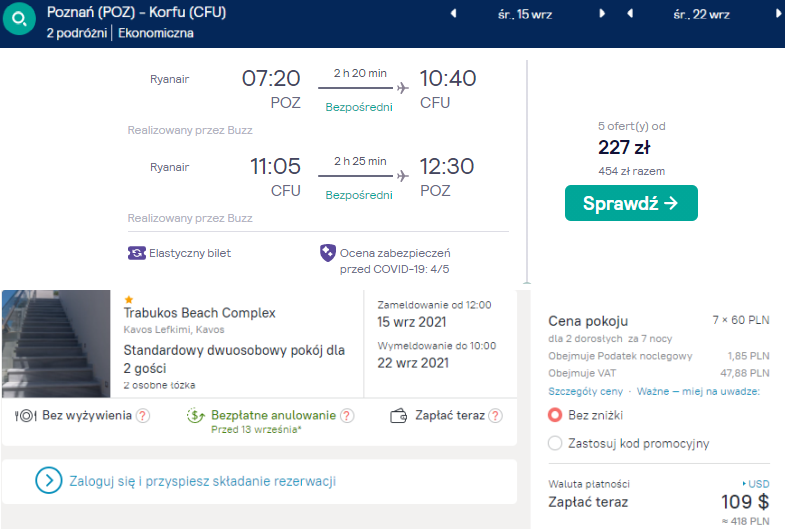This screenshot has width=785, height=529.
Task: Click the Elastyczny bilet ticket icon
Action: click(x=137, y=253)
